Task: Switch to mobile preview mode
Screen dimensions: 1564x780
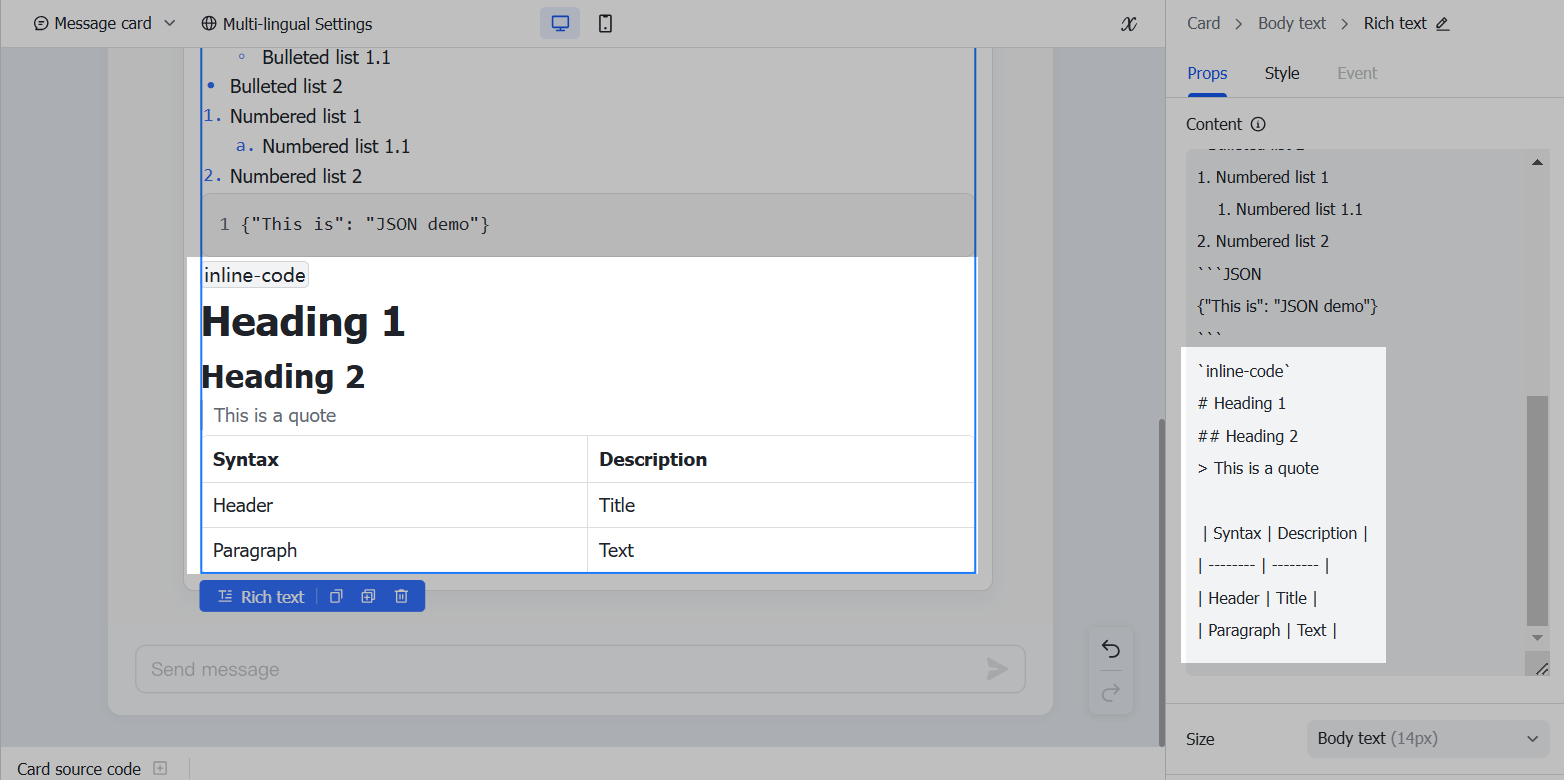Action: click(605, 23)
